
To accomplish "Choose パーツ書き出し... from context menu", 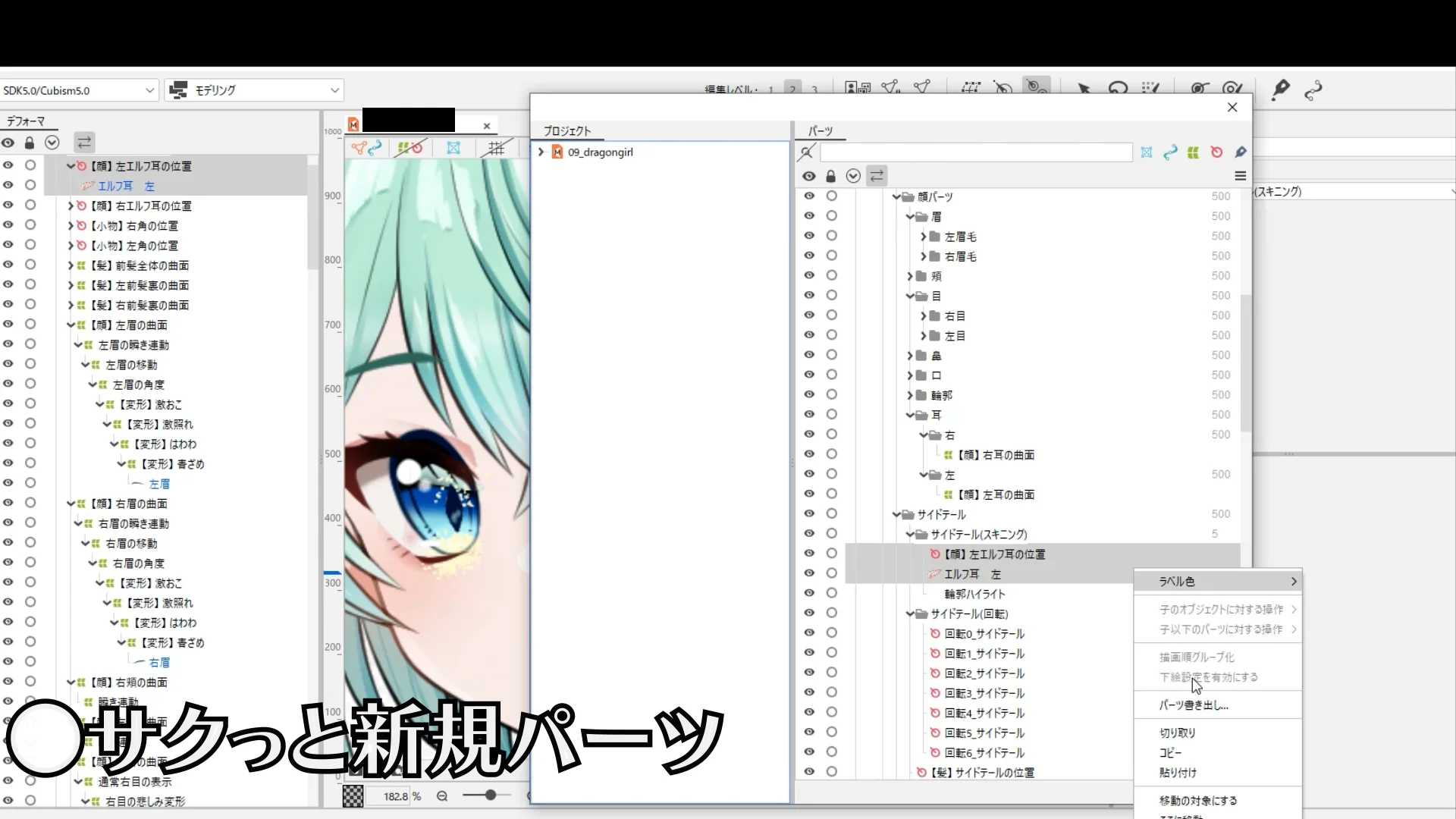I will [x=1218, y=705].
